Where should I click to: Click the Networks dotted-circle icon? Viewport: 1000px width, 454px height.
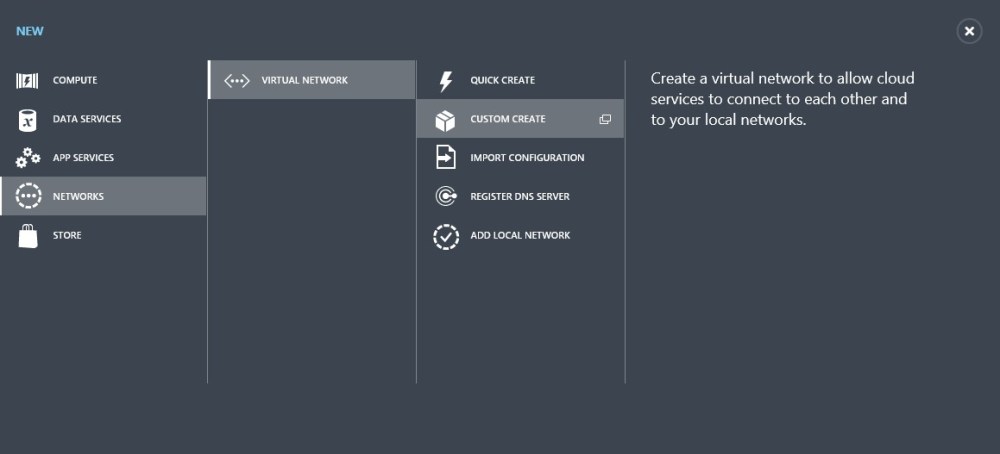point(28,196)
